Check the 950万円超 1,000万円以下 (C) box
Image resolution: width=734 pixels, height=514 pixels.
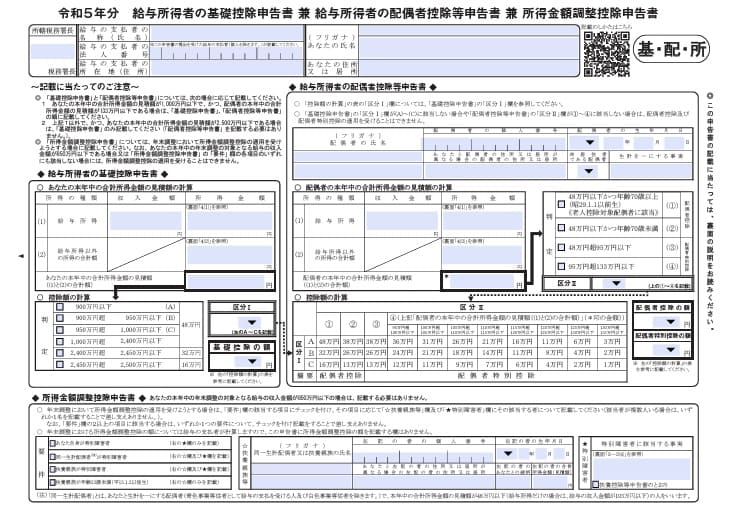[59, 330]
